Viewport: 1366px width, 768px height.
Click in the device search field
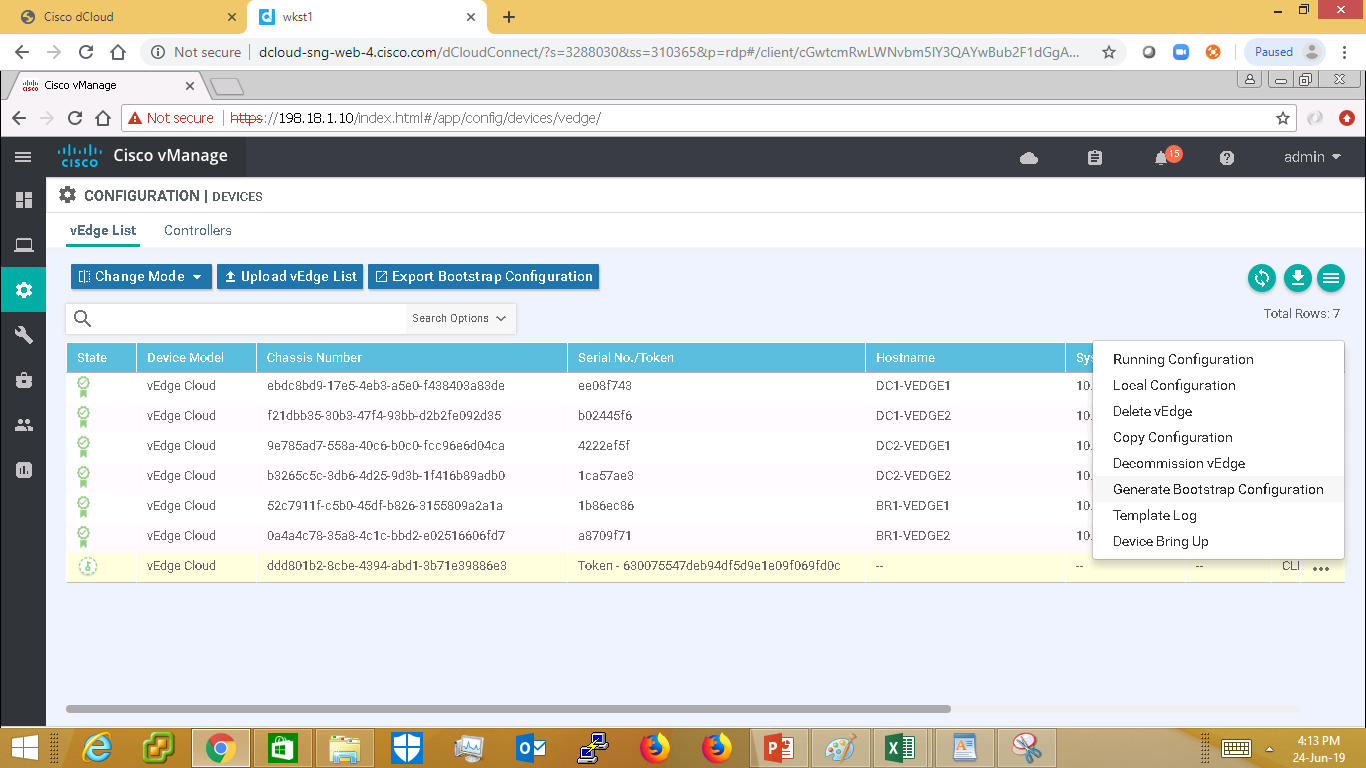(x=250, y=319)
